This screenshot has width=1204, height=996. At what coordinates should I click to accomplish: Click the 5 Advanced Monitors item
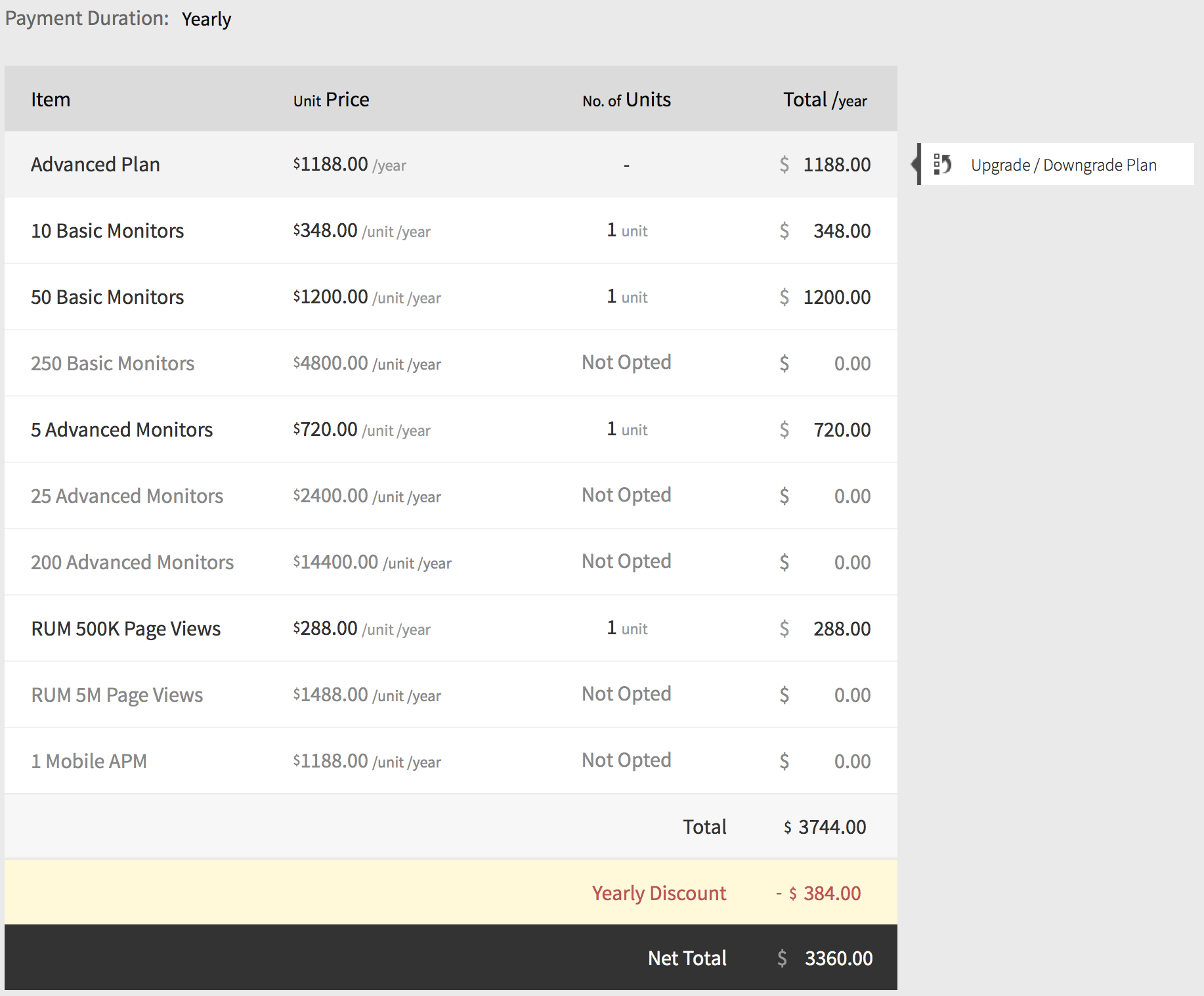pos(121,430)
